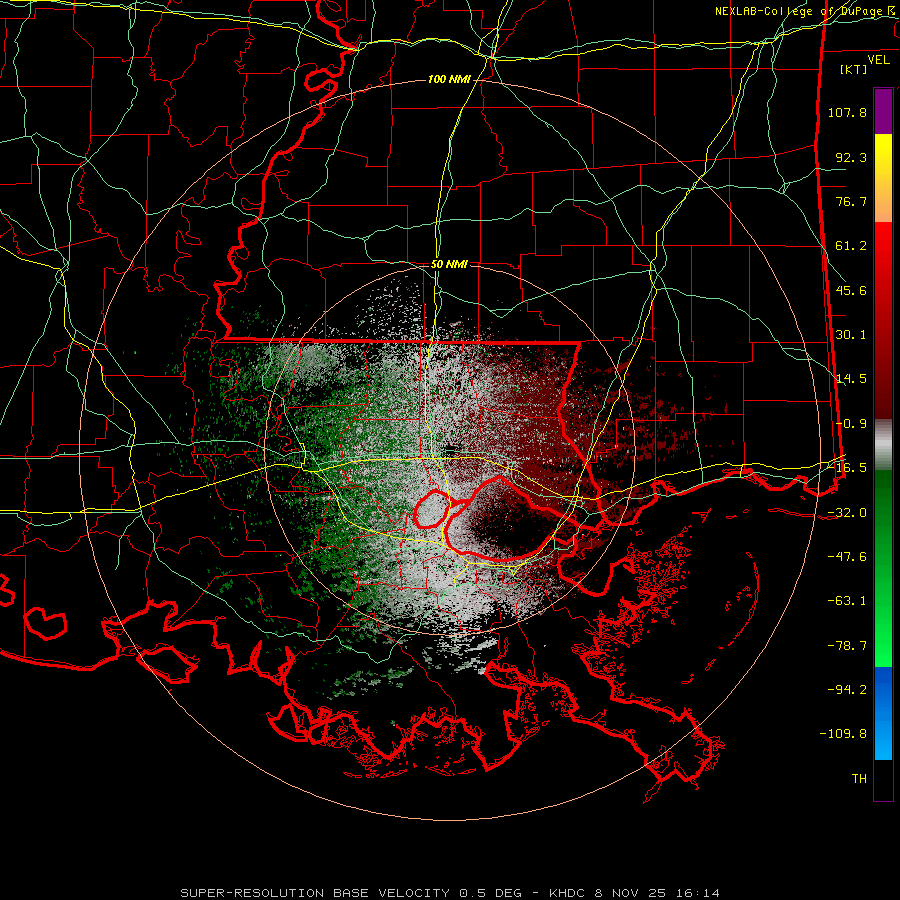The width and height of the screenshot is (900, 900).
Task: Click the 30.1 velocity scale value
Action: pos(851,335)
